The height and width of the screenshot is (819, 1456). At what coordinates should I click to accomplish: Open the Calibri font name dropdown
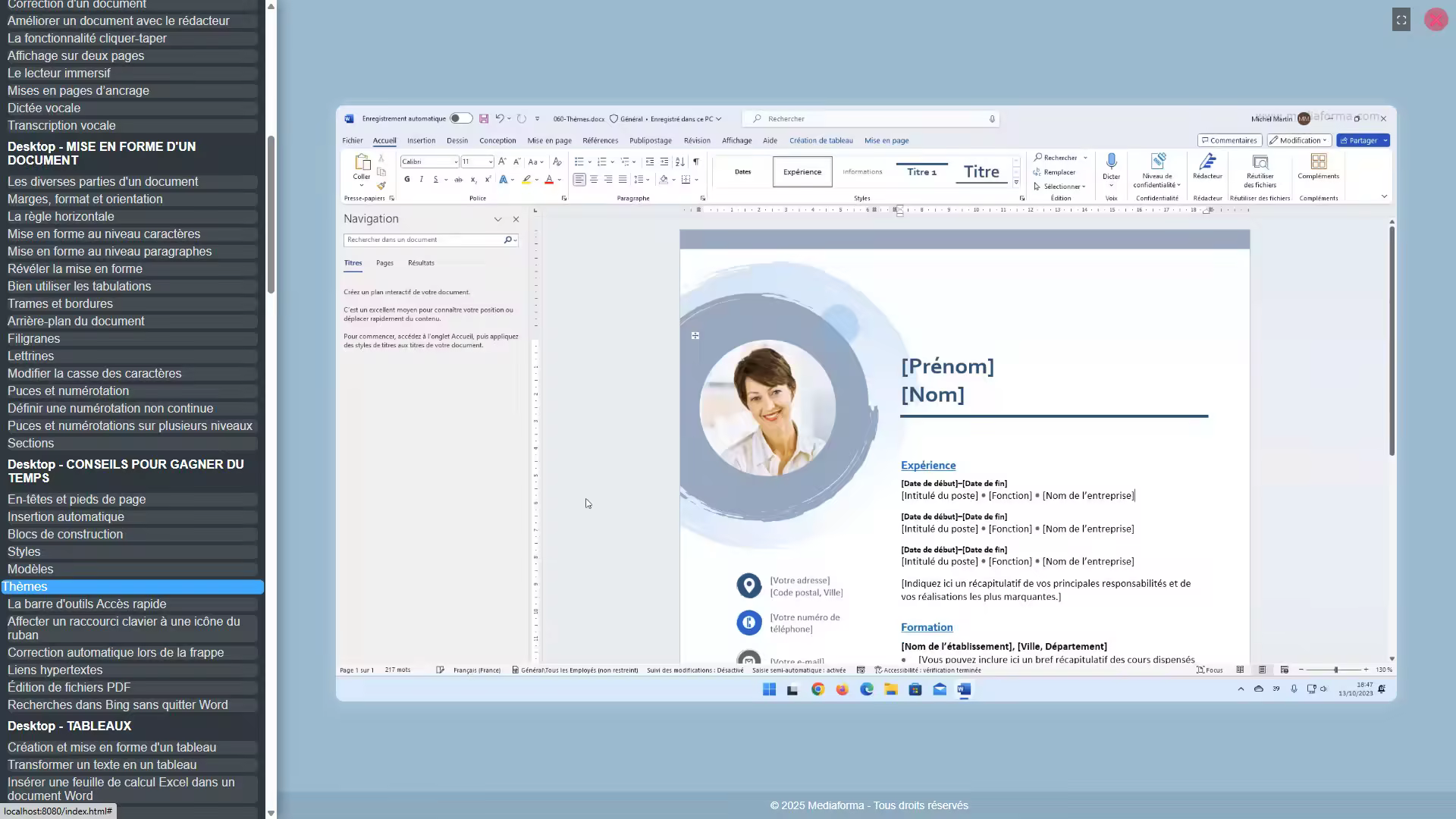click(429, 162)
